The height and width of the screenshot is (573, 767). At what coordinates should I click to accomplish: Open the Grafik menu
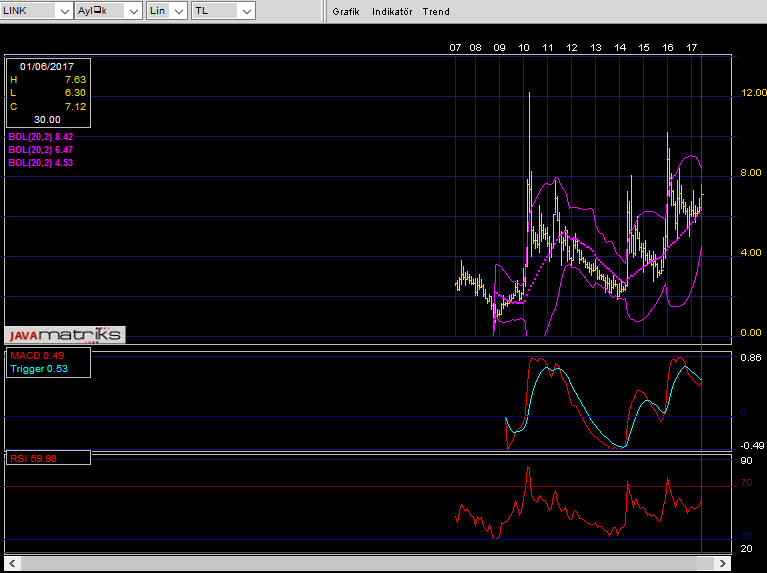click(x=346, y=12)
